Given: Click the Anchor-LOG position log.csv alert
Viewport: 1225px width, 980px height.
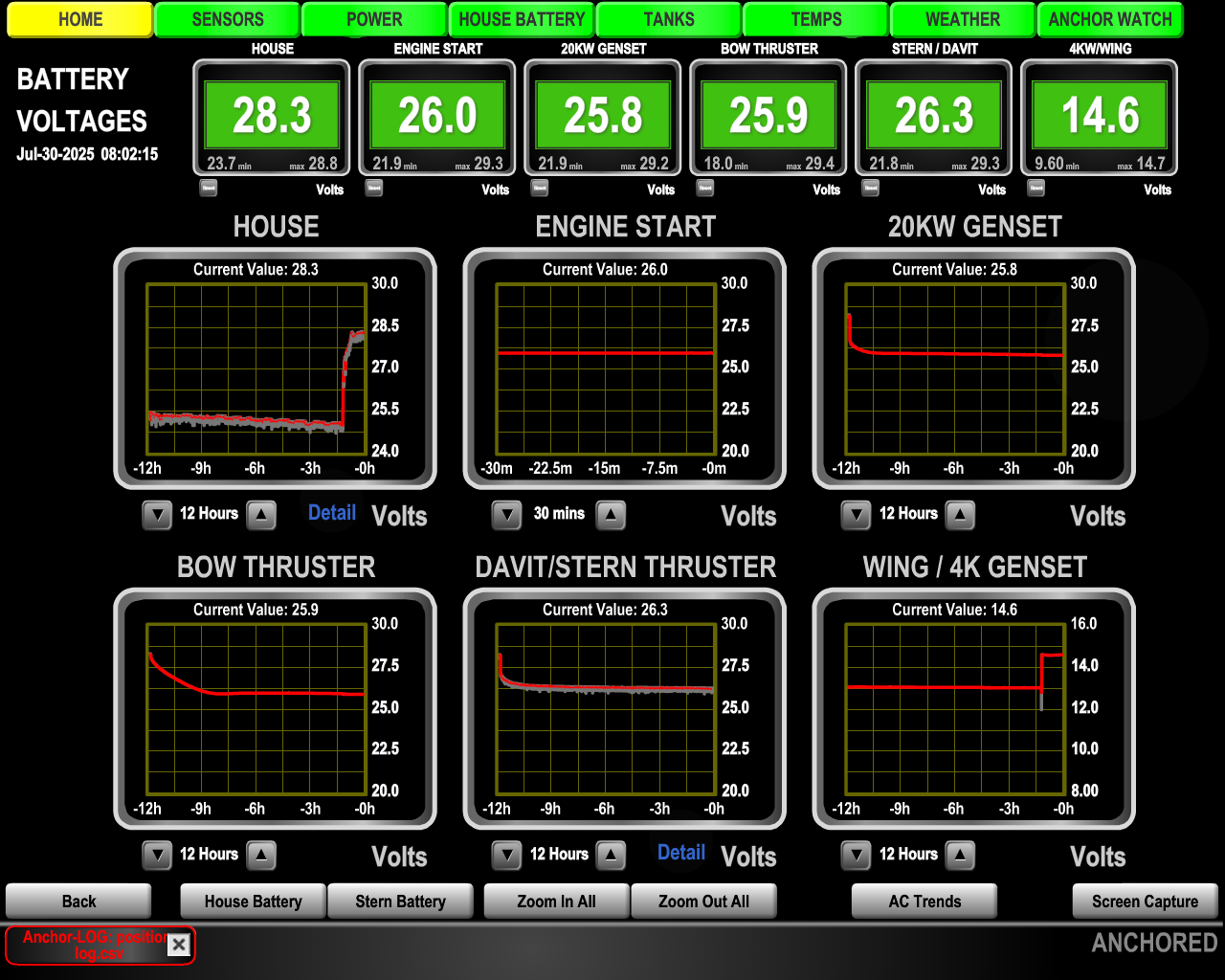Looking at the screenshot, I should coord(100,946).
